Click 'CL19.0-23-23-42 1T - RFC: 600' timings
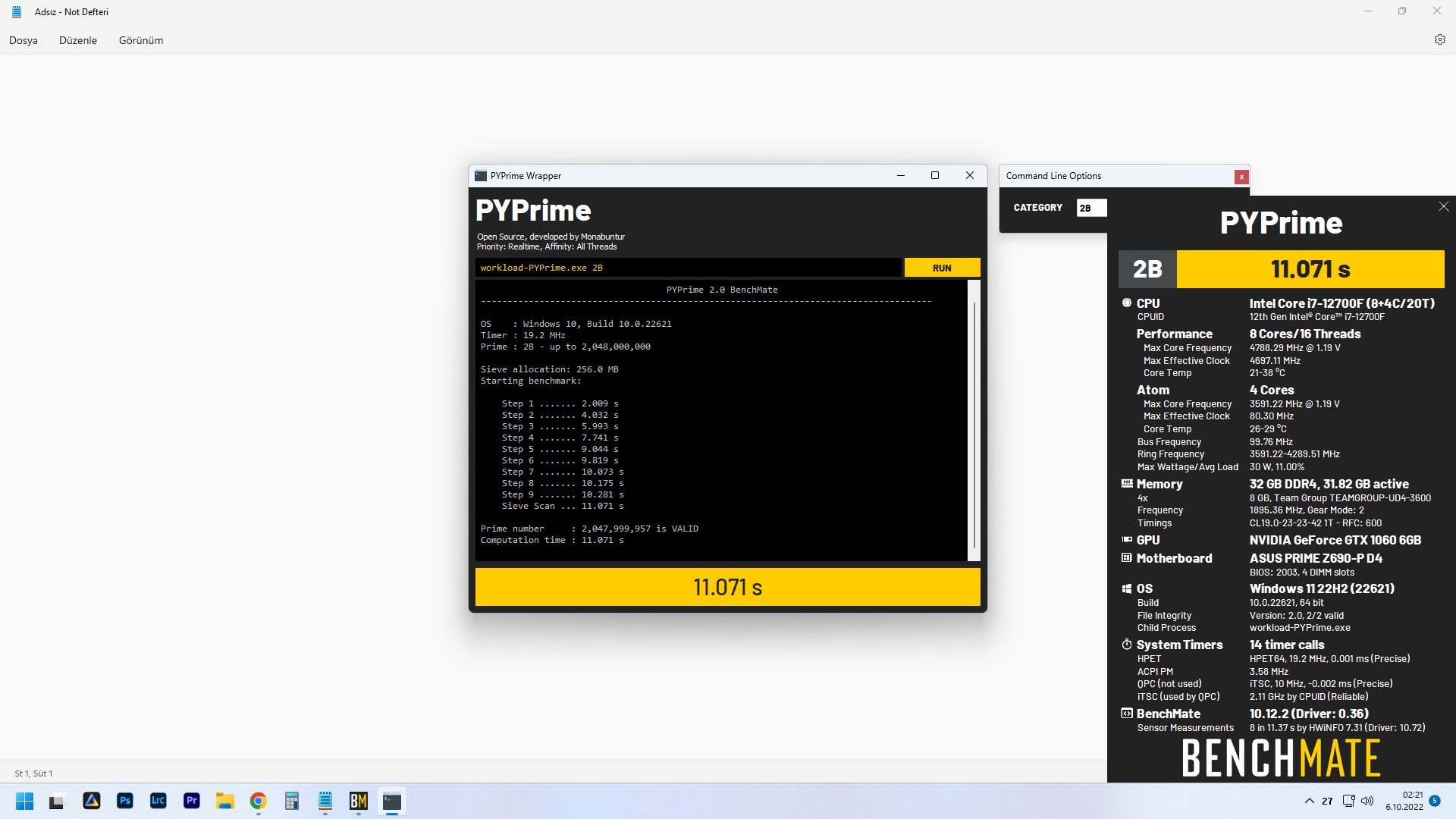Viewport: 1456px width, 819px height. pos(1316,523)
